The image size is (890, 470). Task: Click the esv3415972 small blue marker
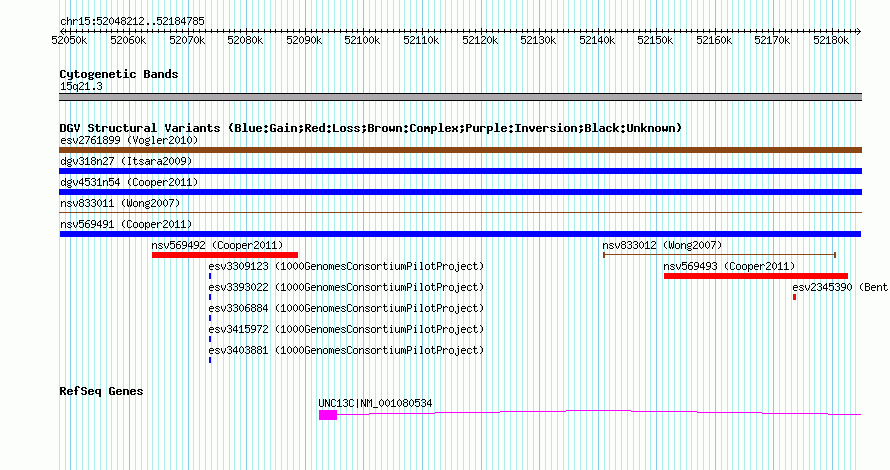(210, 339)
